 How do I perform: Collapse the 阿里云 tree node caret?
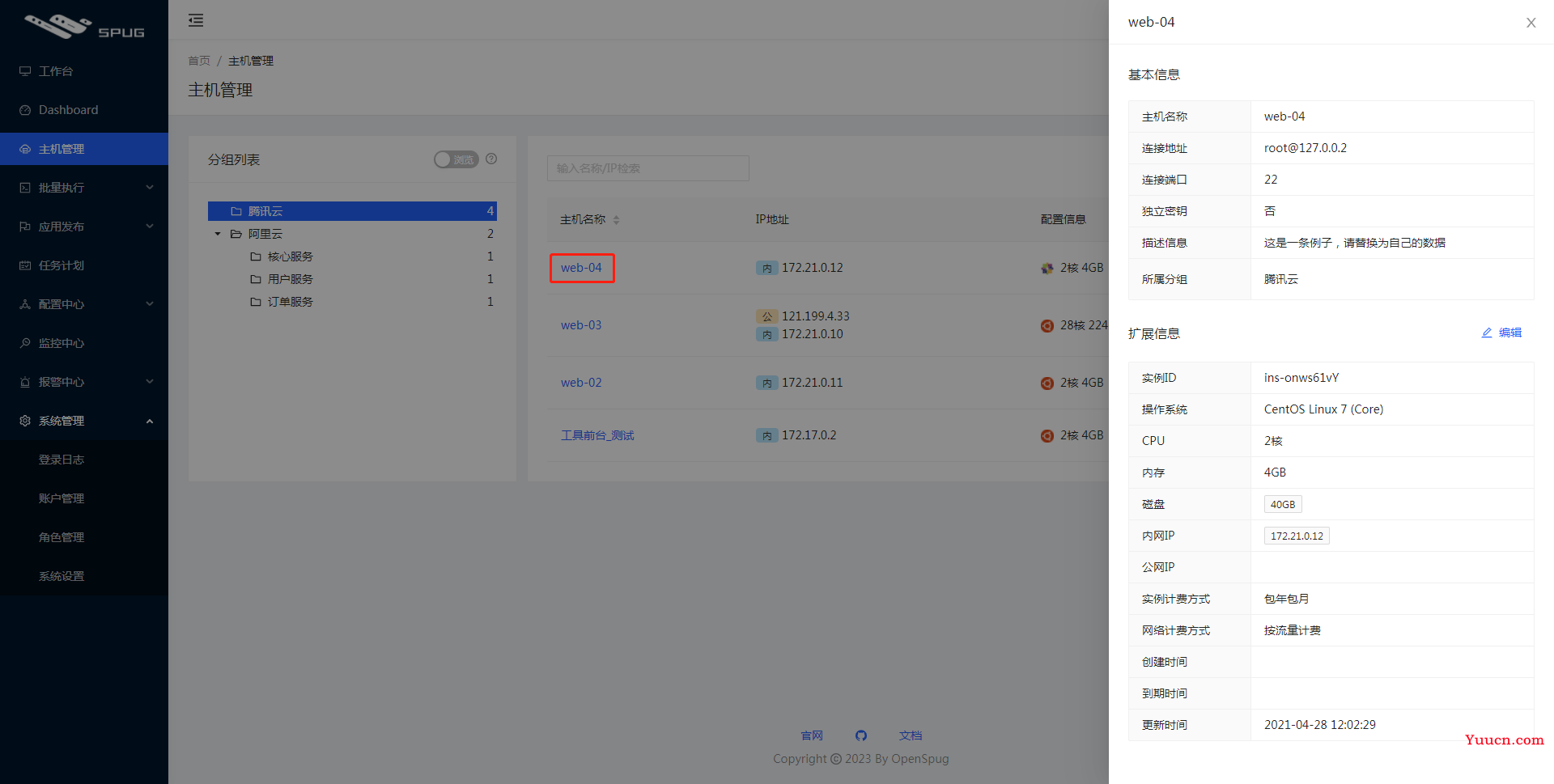pos(218,234)
